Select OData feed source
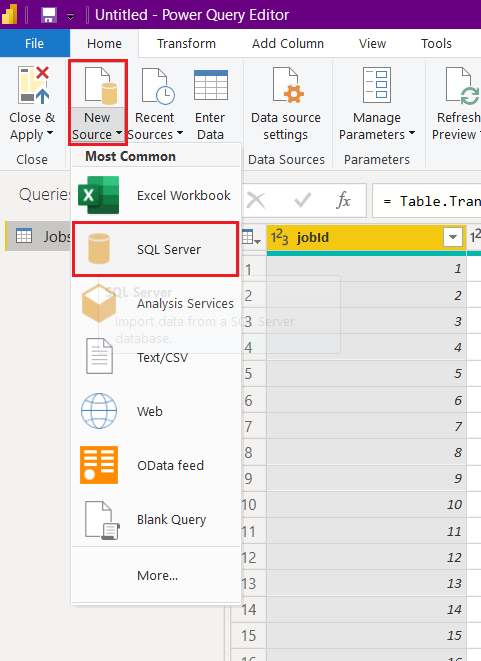 (x=156, y=465)
